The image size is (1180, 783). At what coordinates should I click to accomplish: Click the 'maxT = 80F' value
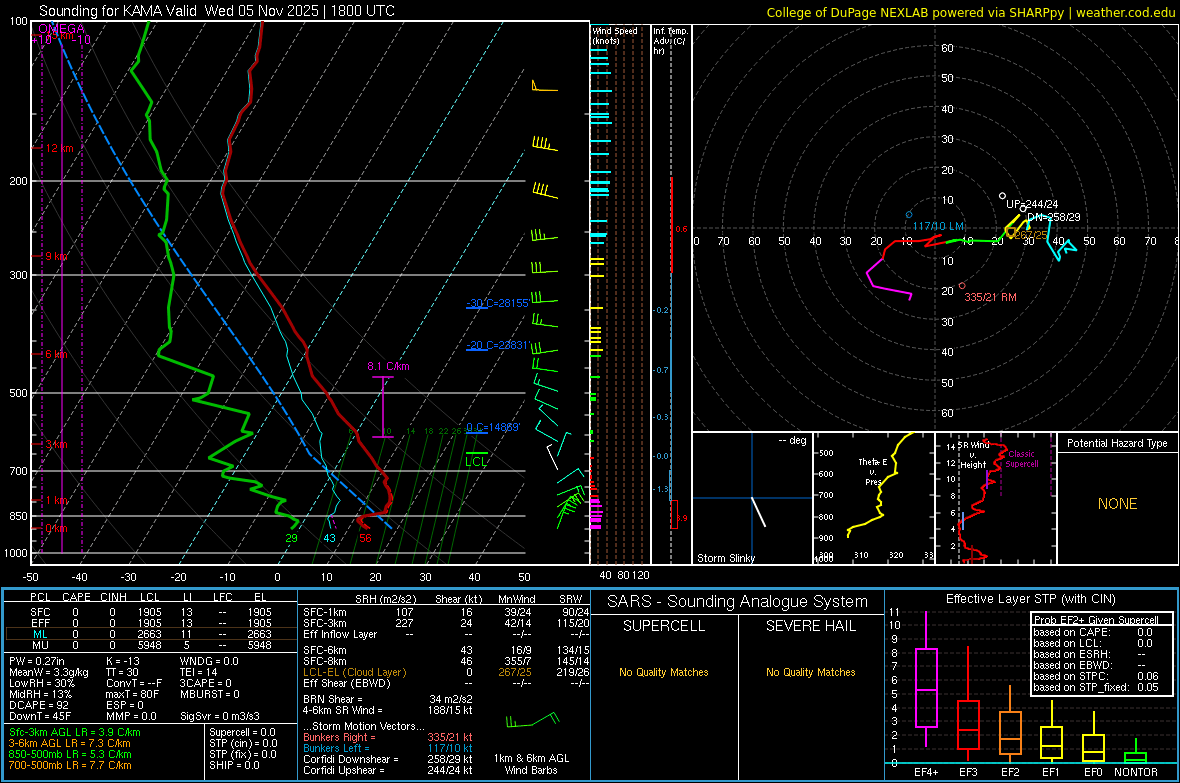pos(132,694)
